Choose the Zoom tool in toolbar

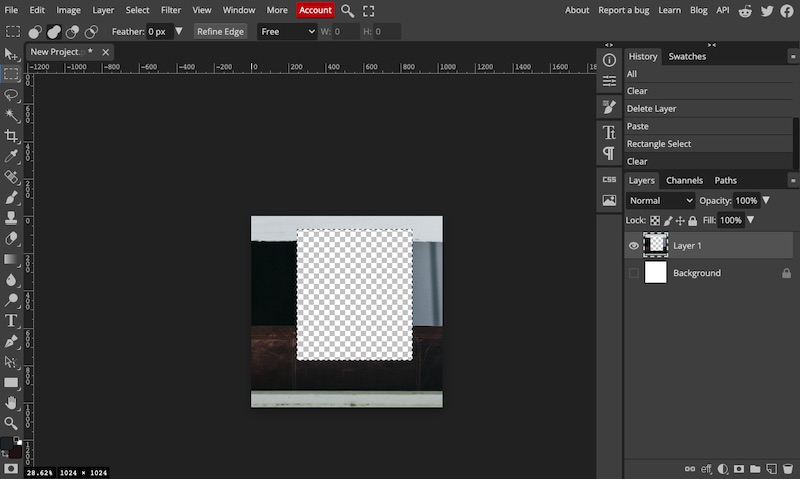coord(11,423)
